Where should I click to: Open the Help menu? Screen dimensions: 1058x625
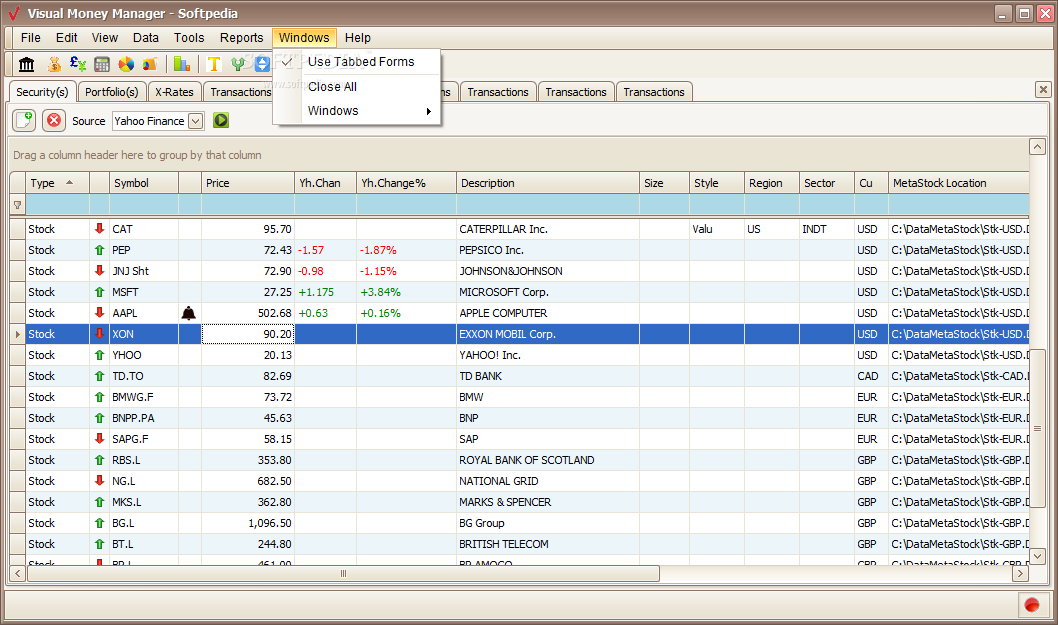click(x=358, y=38)
